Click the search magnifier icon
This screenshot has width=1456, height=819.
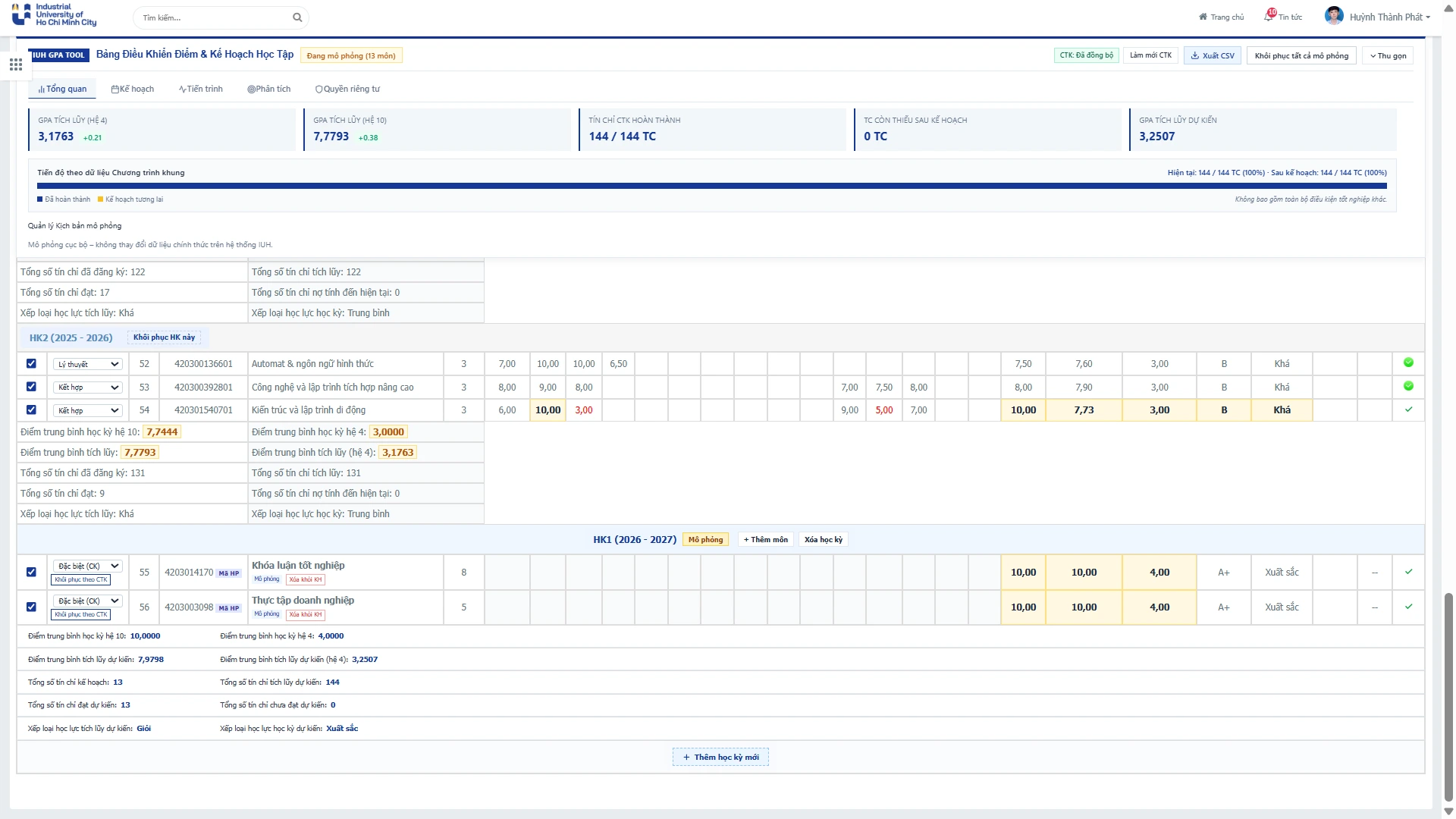297,17
